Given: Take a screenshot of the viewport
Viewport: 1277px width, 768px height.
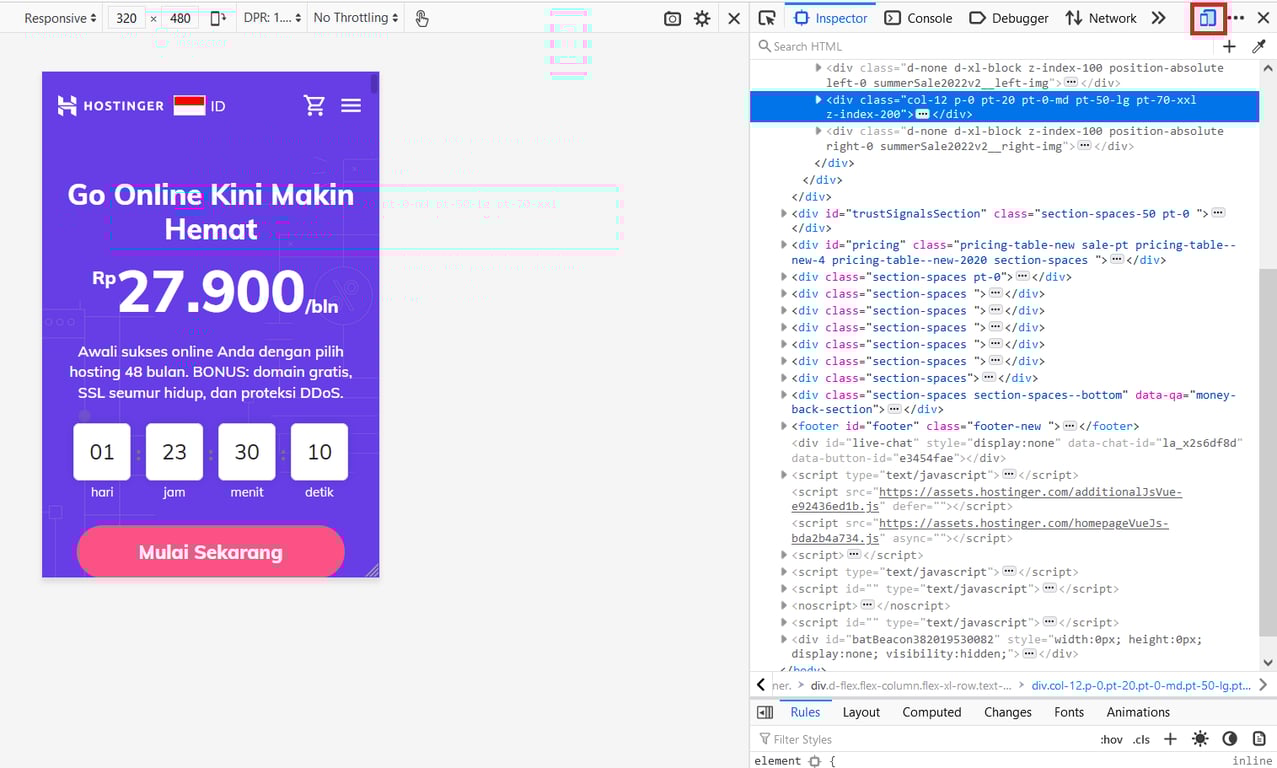Looking at the screenshot, I should (672, 18).
